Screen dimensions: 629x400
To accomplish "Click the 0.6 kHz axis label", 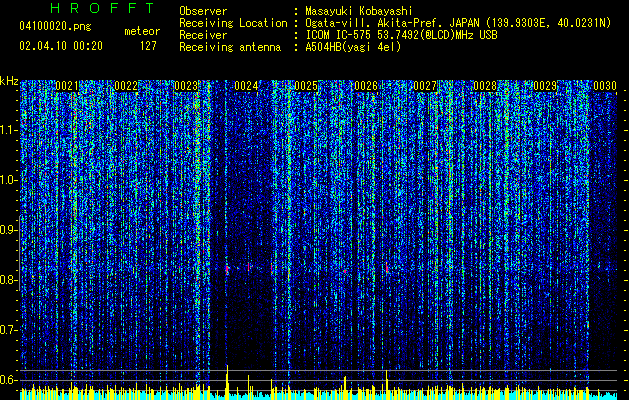I will [9, 380].
